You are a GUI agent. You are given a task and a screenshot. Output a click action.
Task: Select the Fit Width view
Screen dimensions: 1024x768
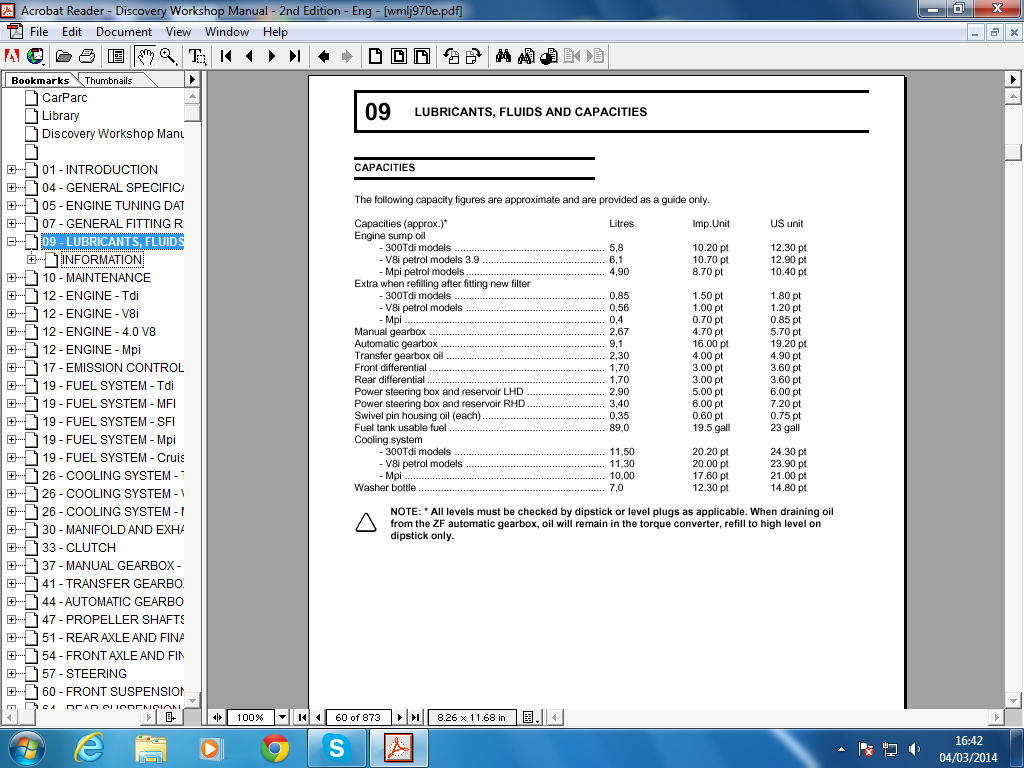click(422, 56)
